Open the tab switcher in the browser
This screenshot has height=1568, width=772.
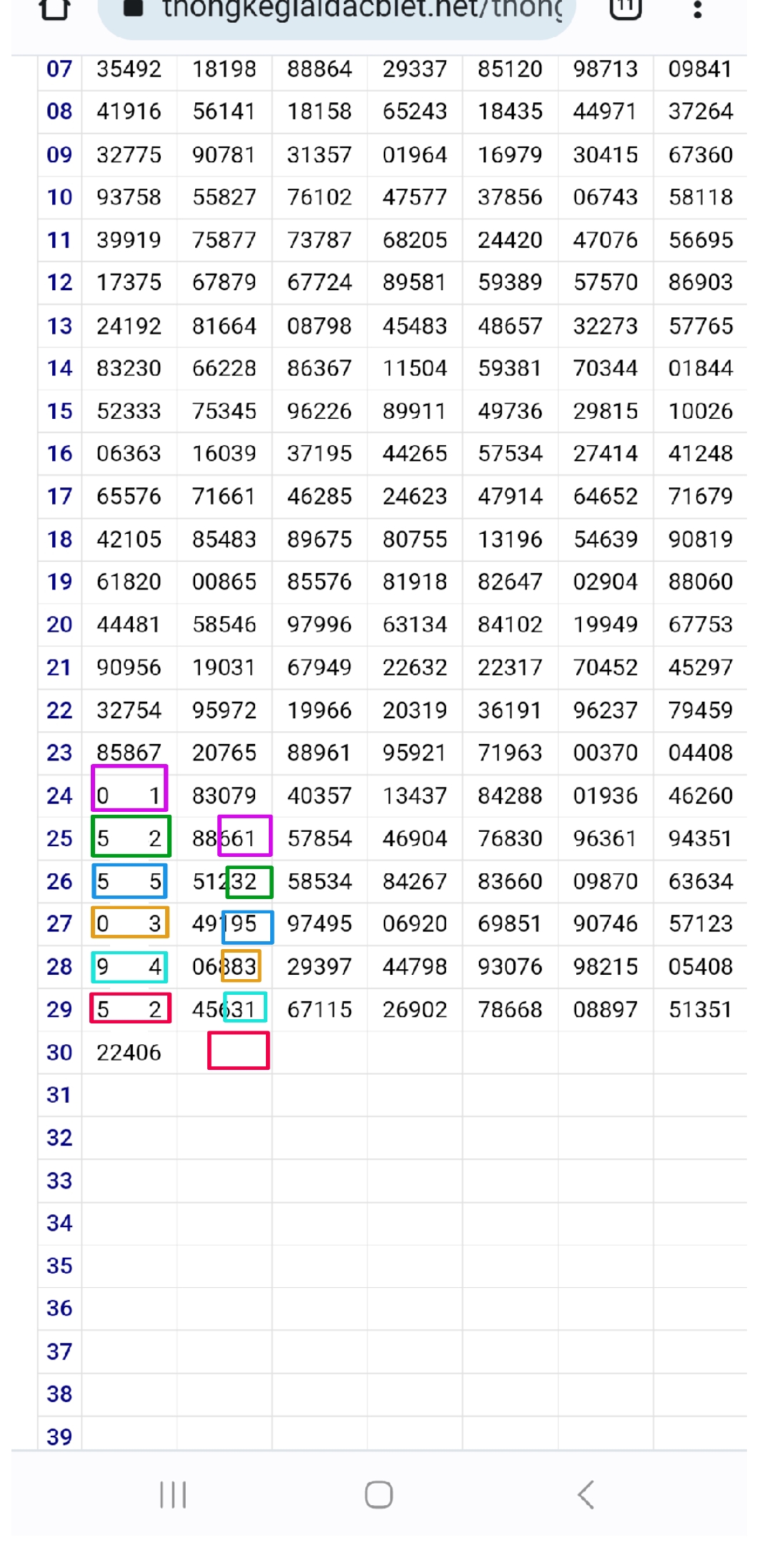point(625,9)
